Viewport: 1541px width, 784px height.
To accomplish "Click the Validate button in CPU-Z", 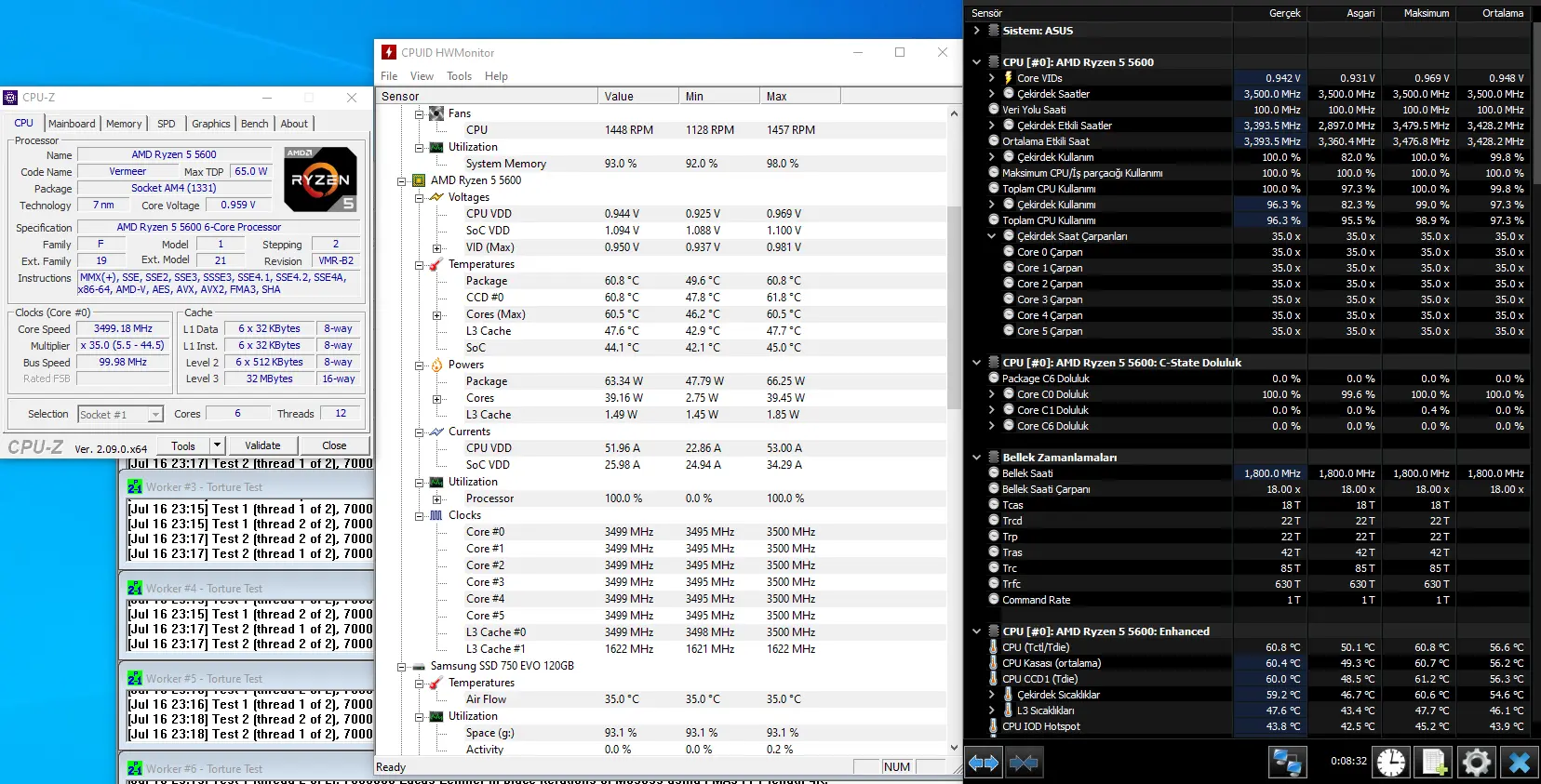I will [262, 445].
